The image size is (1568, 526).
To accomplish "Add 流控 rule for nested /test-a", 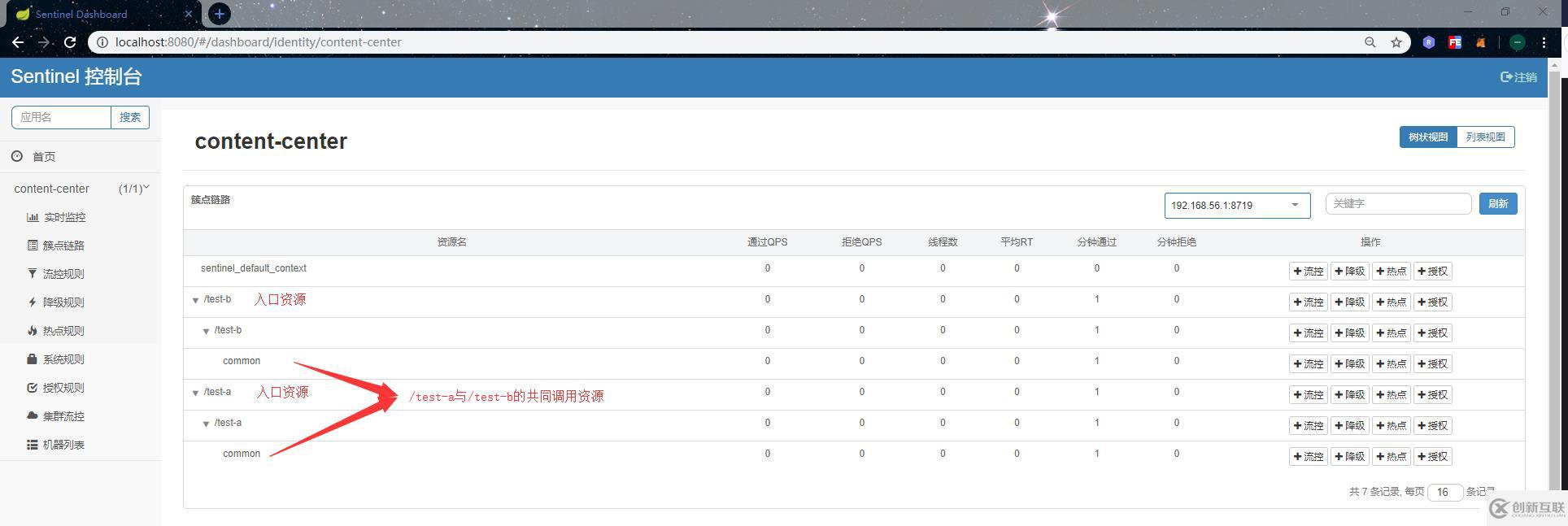I will tap(1309, 426).
